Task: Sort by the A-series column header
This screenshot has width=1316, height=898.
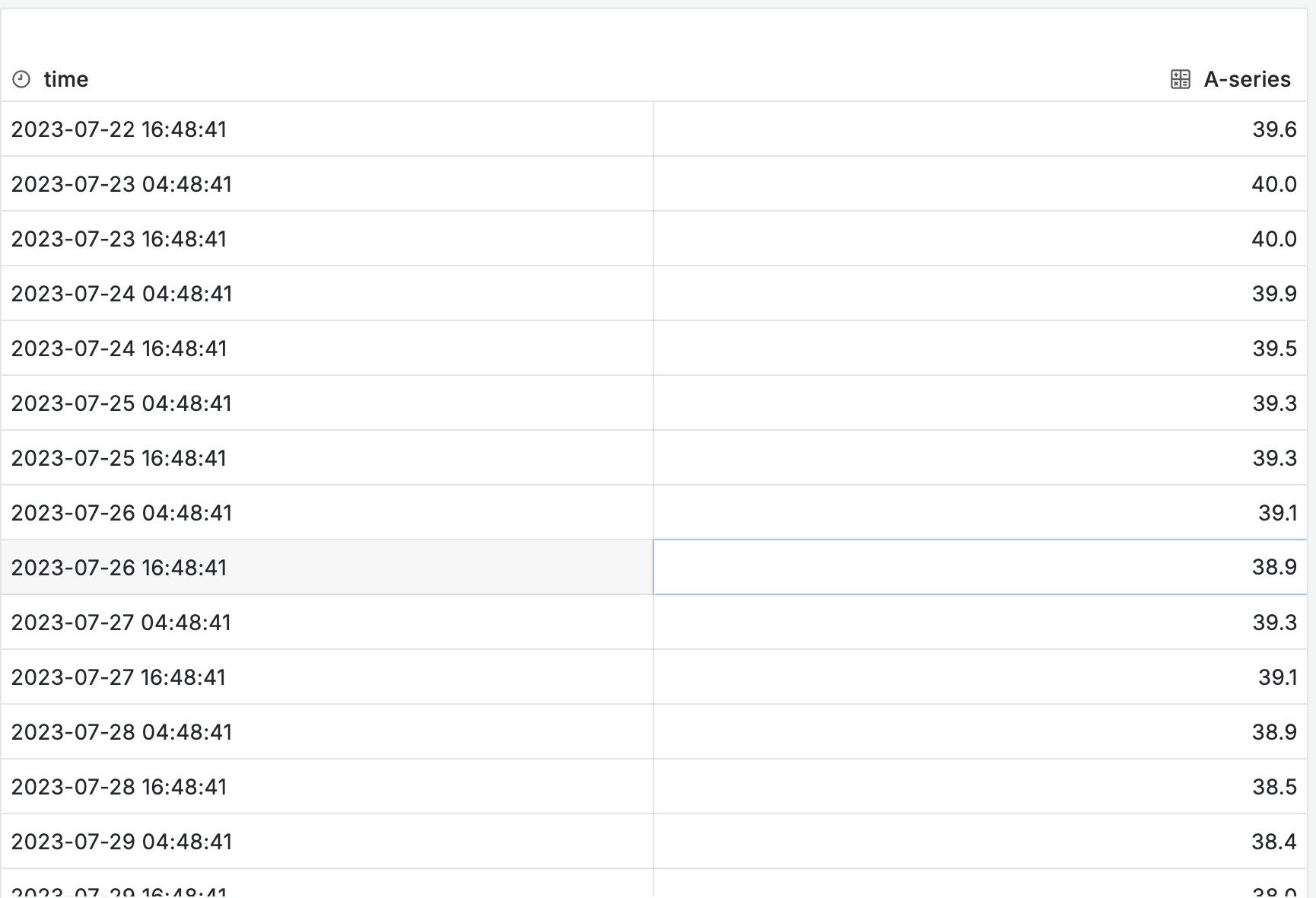Action: 1247,79
